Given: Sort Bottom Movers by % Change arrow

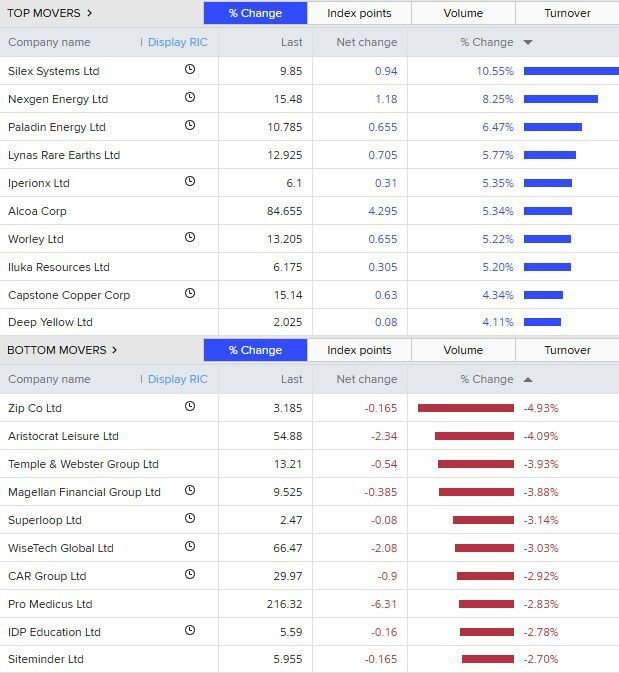Looking at the screenshot, I should 528,379.
